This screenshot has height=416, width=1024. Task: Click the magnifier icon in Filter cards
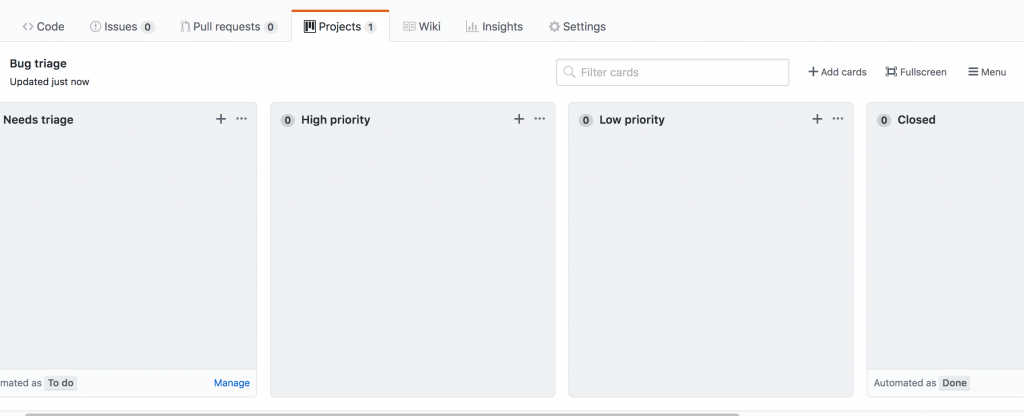pos(569,72)
